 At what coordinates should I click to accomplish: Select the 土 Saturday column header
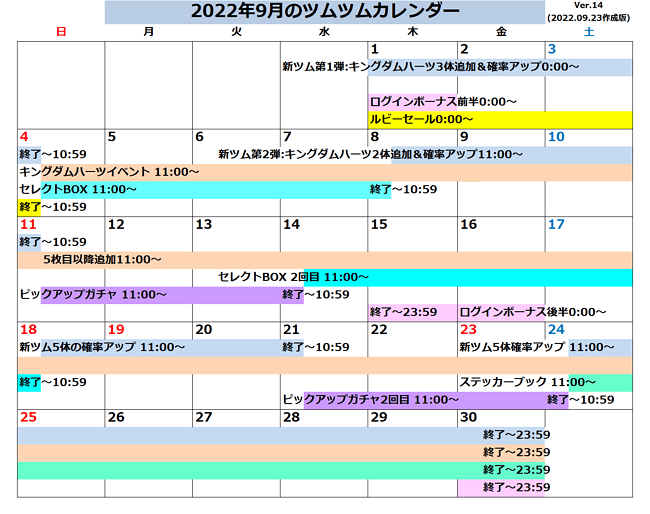pos(588,32)
